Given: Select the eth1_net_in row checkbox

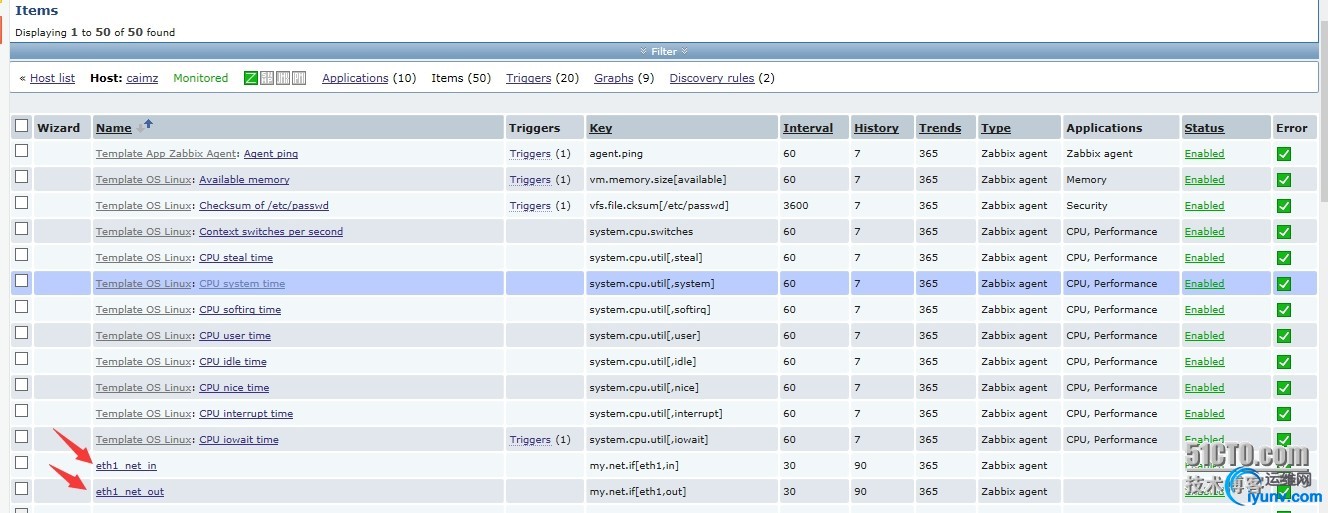Looking at the screenshot, I should point(21,463).
